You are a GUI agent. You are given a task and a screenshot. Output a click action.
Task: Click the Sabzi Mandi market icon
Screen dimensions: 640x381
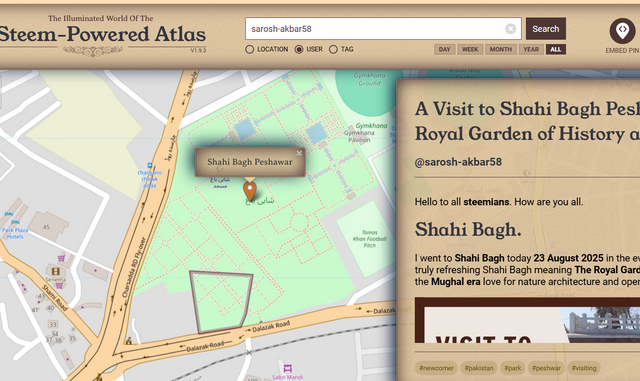point(287,368)
